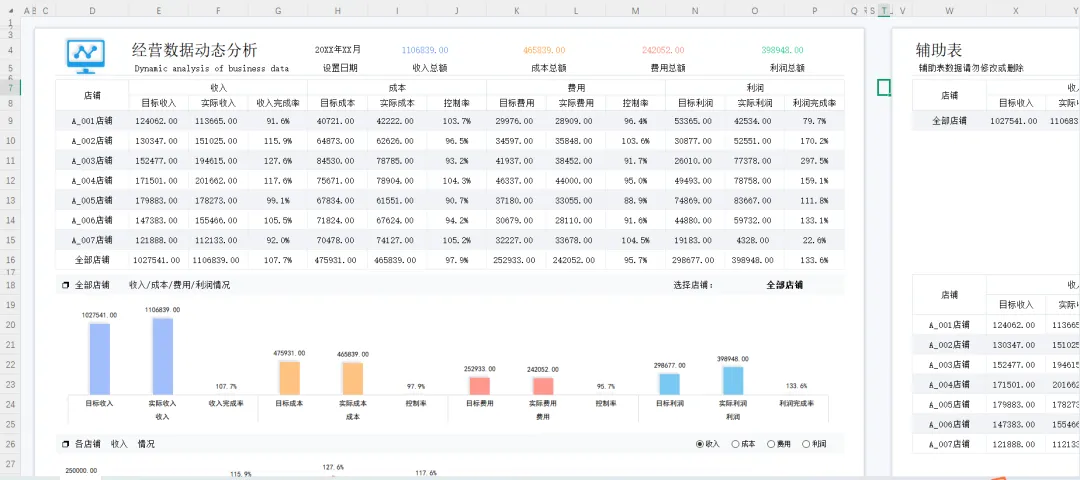The width and height of the screenshot is (1080, 480).
Task: Select the 成本 radio button
Action: (x=735, y=444)
